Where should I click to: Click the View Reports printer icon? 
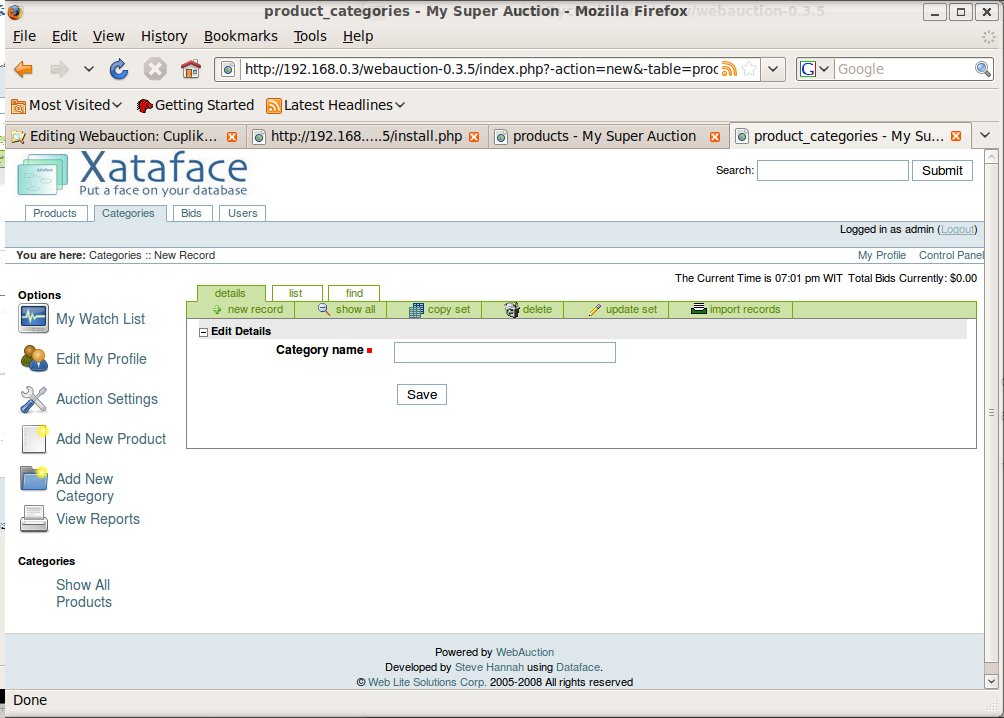pyautogui.click(x=33, y=519)
